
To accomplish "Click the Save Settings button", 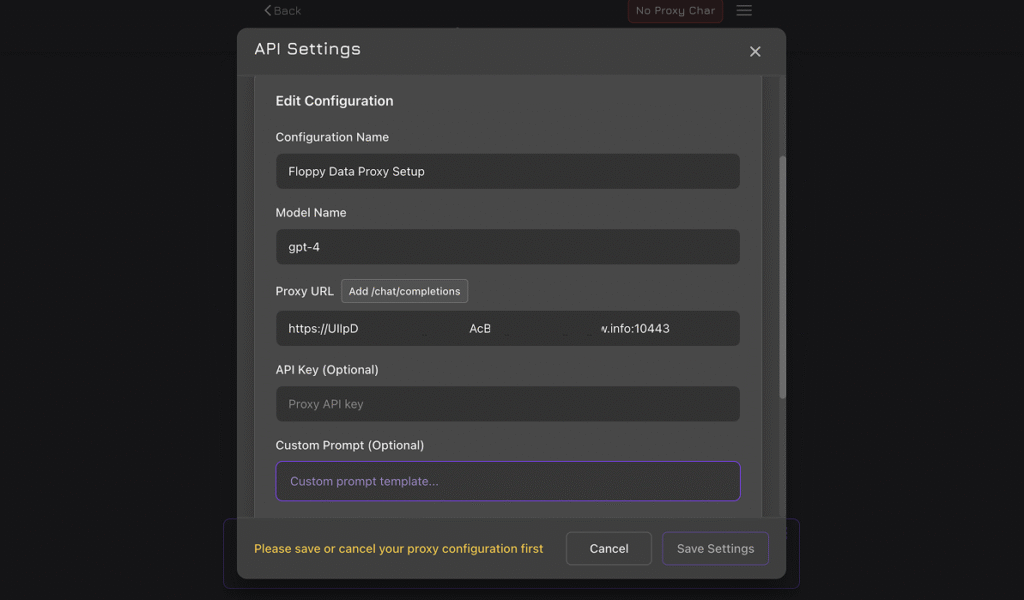I will click(x=715, y=548).
